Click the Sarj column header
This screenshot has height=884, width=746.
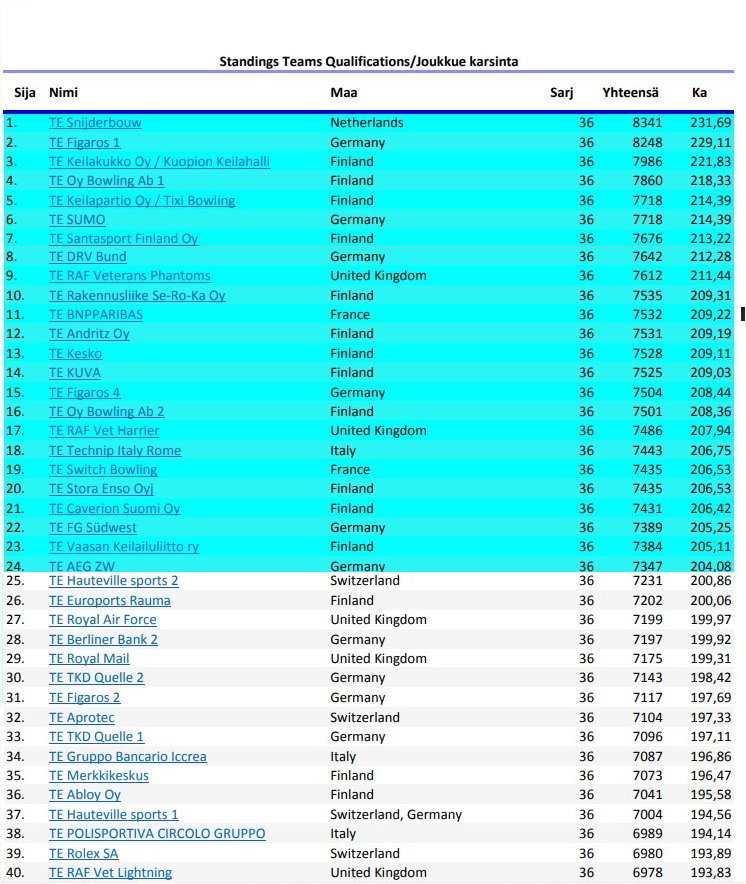(x=561, y=93)
